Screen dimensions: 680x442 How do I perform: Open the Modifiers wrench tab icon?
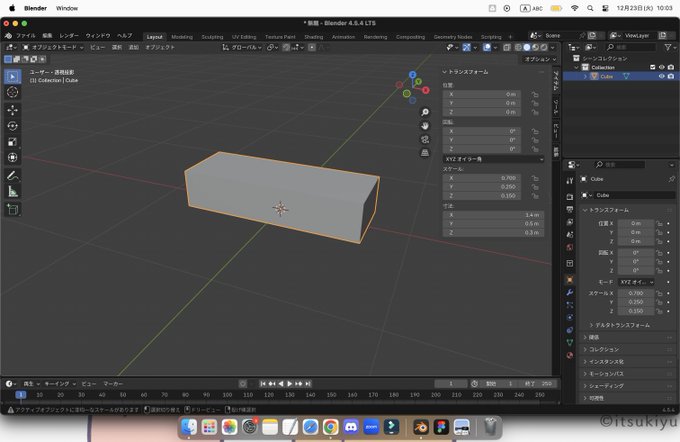570,292
